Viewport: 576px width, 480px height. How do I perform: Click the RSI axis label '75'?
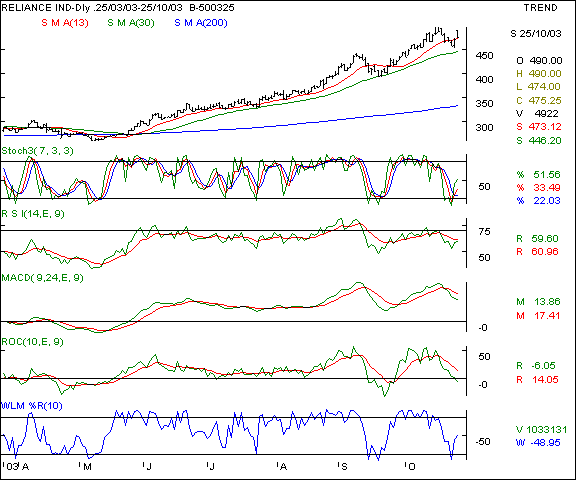coord(485,232)
